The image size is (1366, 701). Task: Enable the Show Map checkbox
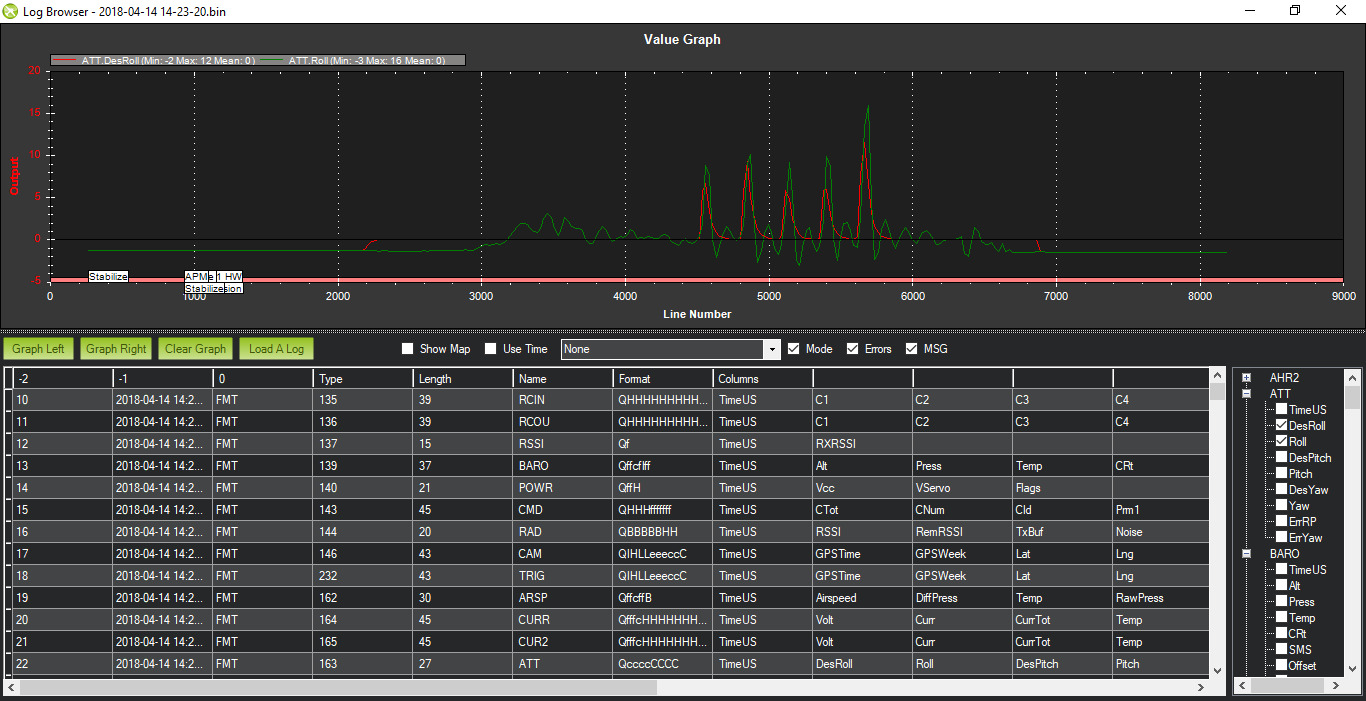[x=407, y=349]
